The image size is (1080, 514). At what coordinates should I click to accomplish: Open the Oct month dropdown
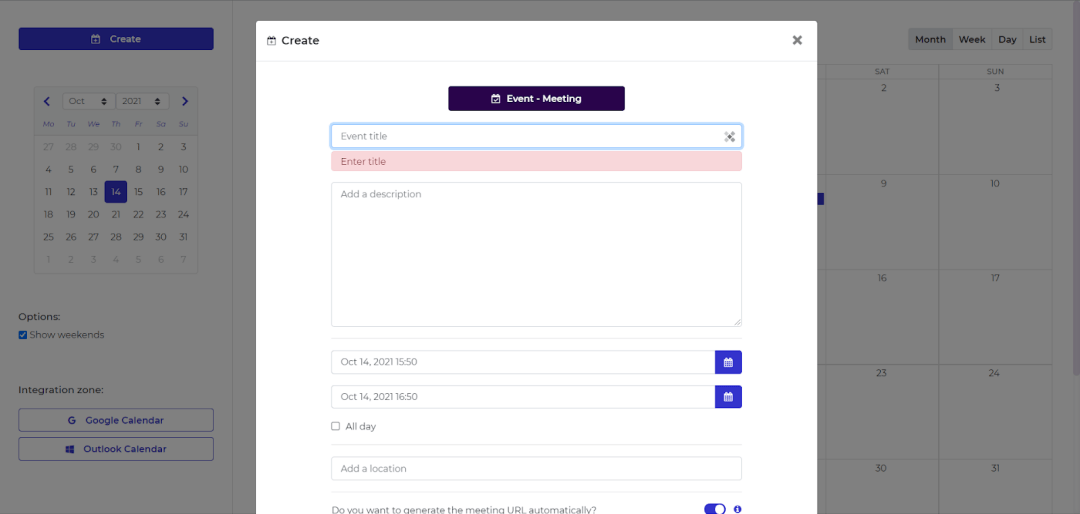pyautogui.click(x=89, y=101)
